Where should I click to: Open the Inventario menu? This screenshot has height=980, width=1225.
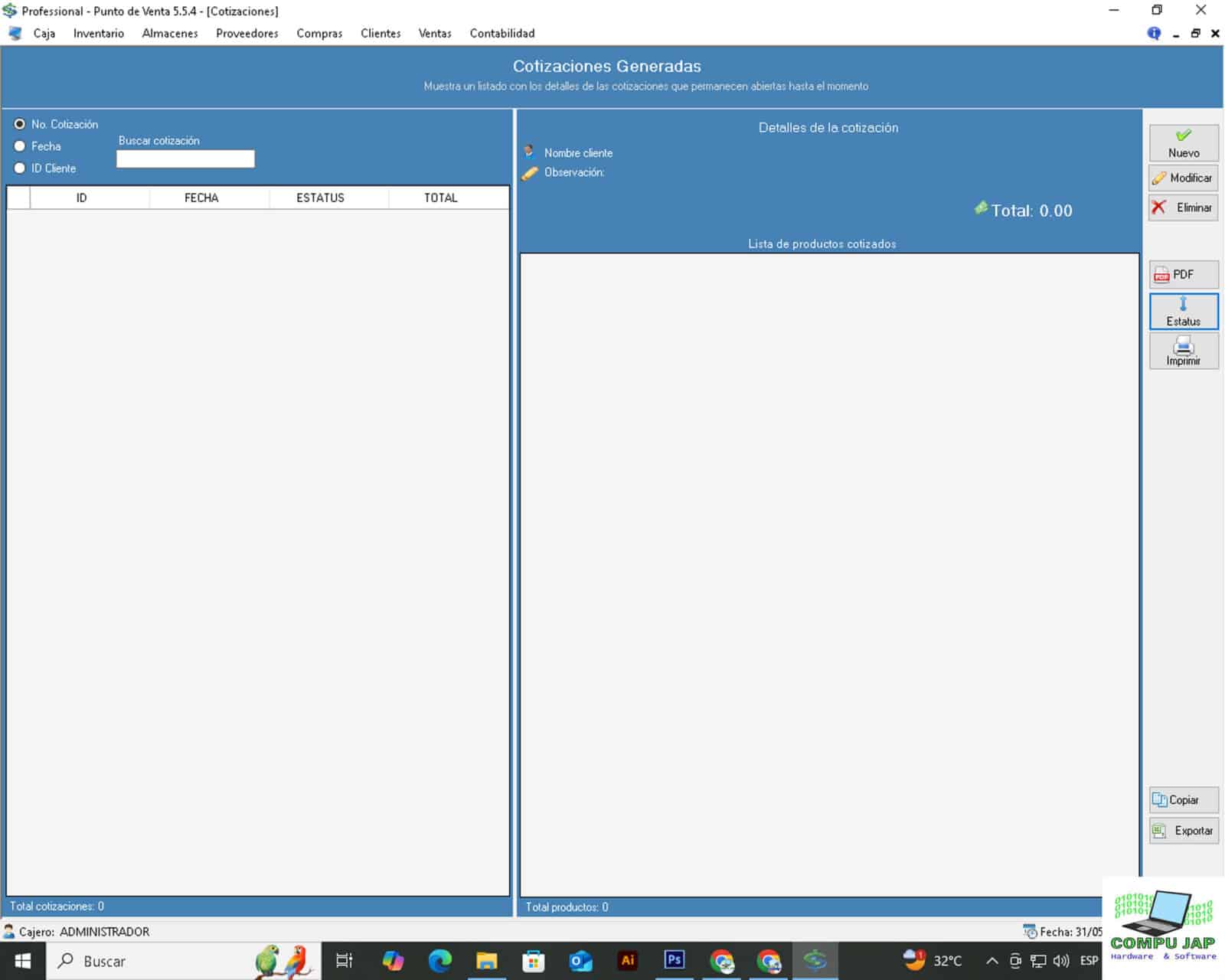(x=98, y=34)
